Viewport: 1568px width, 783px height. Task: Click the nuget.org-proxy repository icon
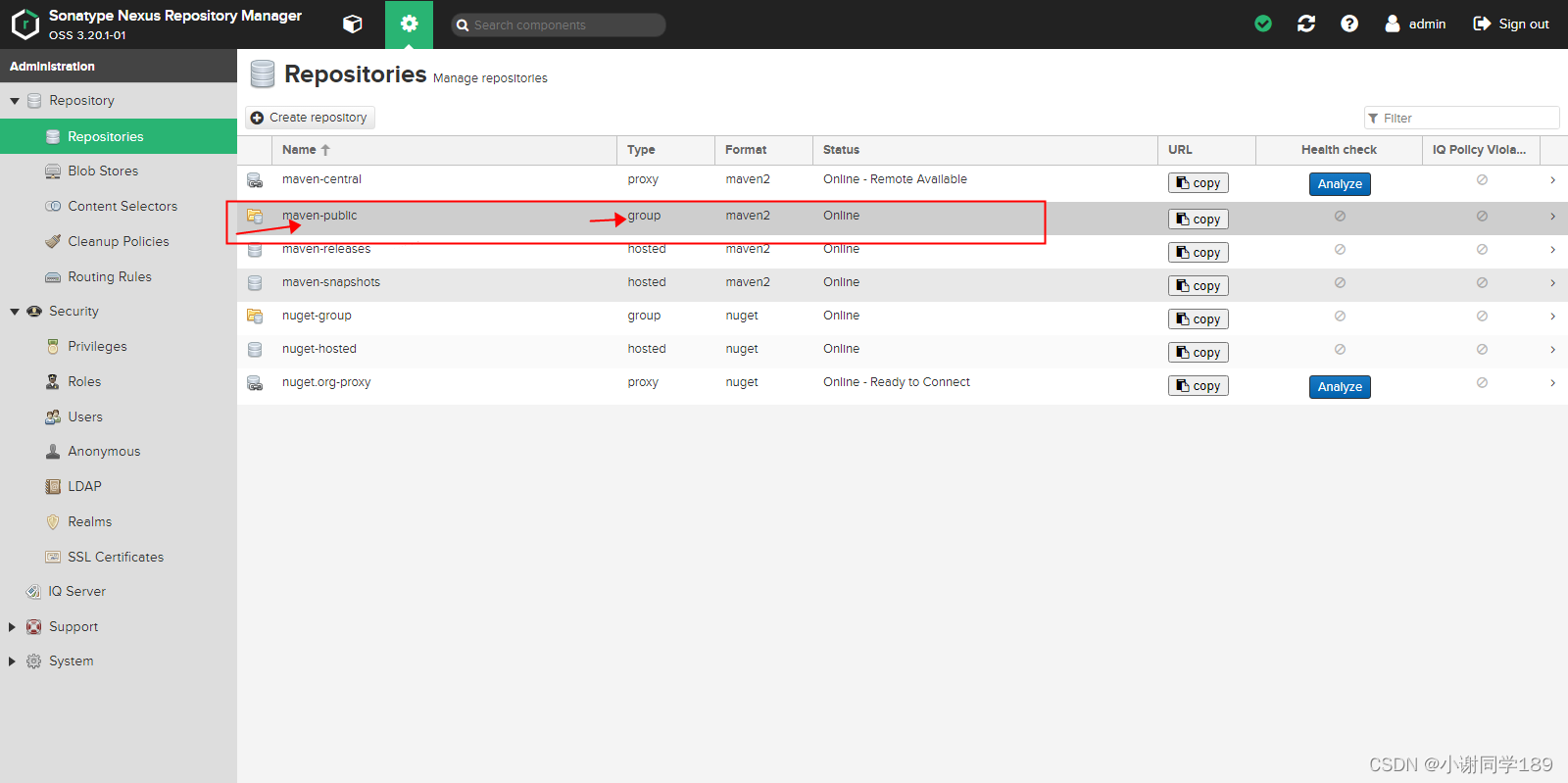(255, 383)
